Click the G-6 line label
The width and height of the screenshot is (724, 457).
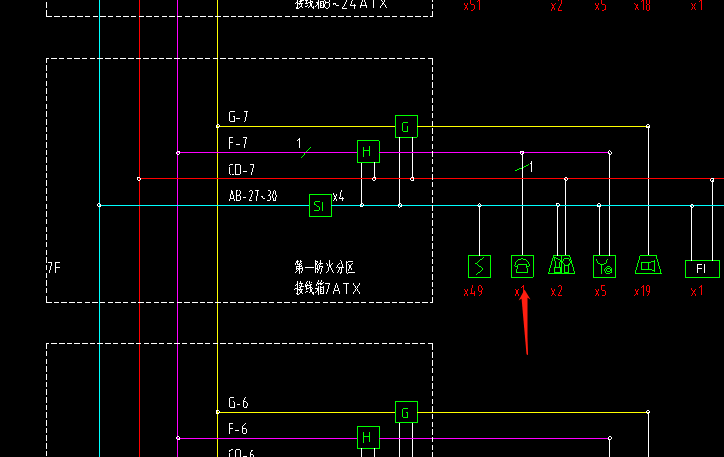pyautogui.click(x=238, y=403)
